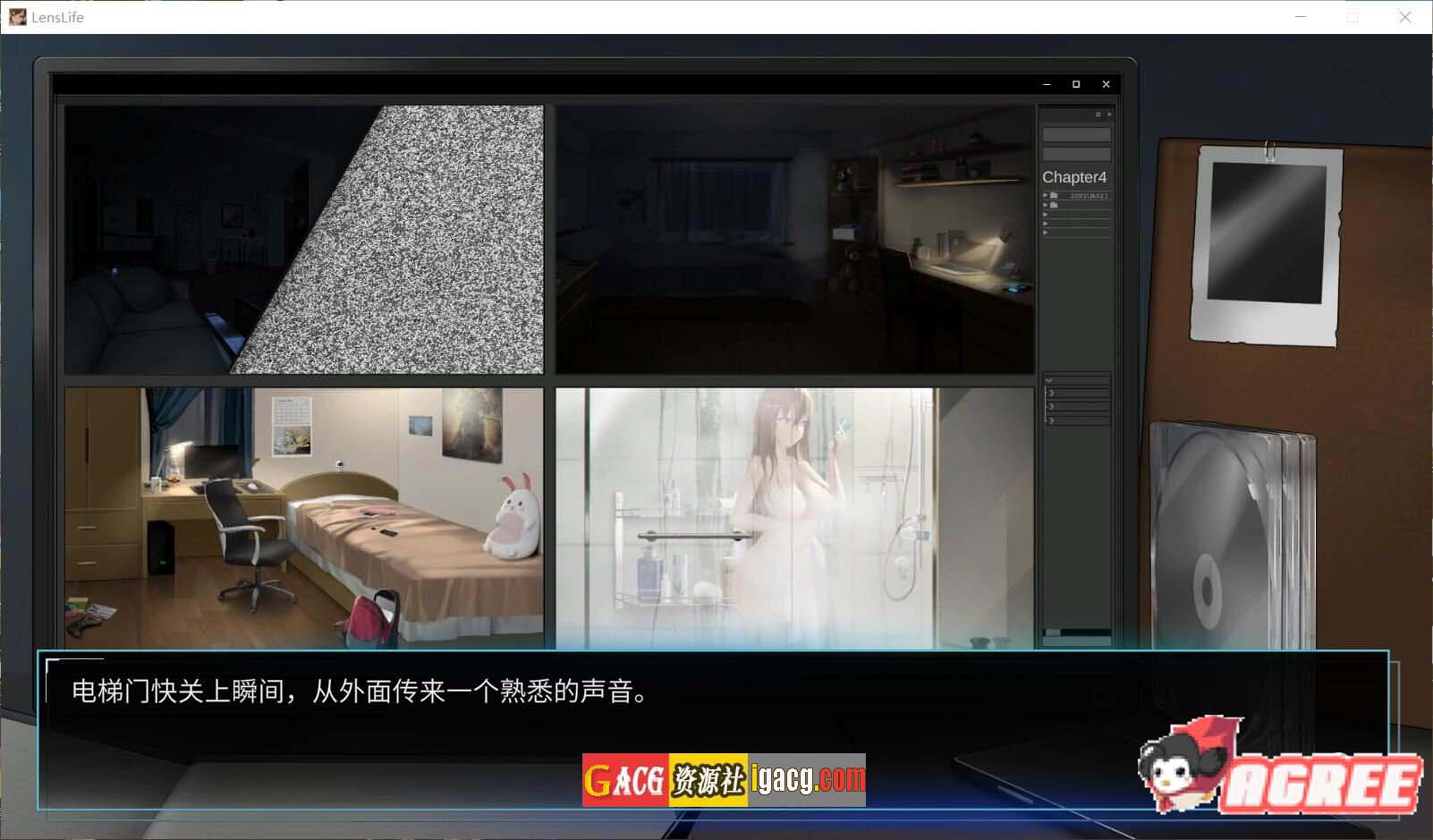Expand the first folder tree arrow under Chapter4
The height and width of the screenshot is (840, 1433).
(1045, 195)
